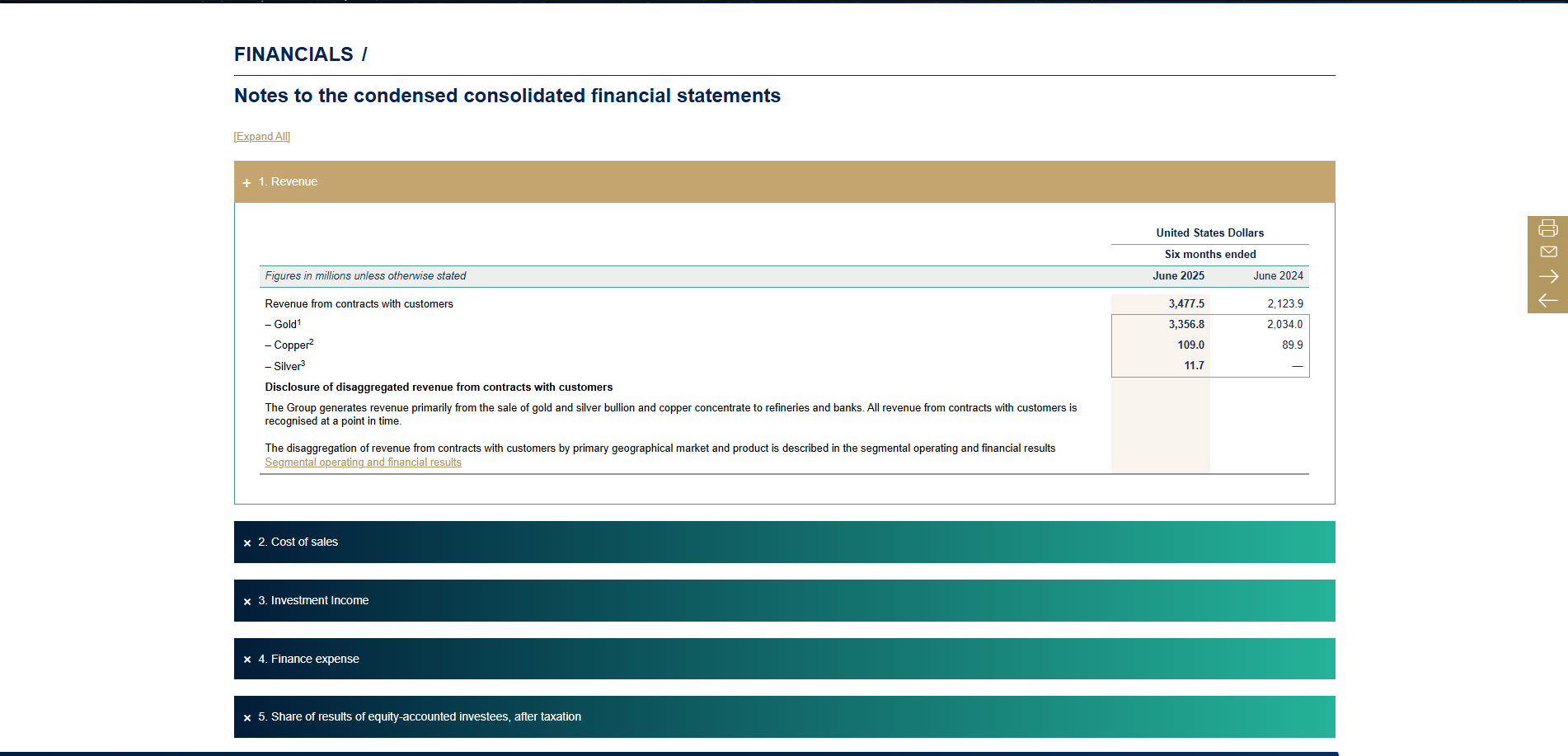Click the x icon beside Finance expense
This screenshot has width=1568, height=756.
[x=247, y=660]
